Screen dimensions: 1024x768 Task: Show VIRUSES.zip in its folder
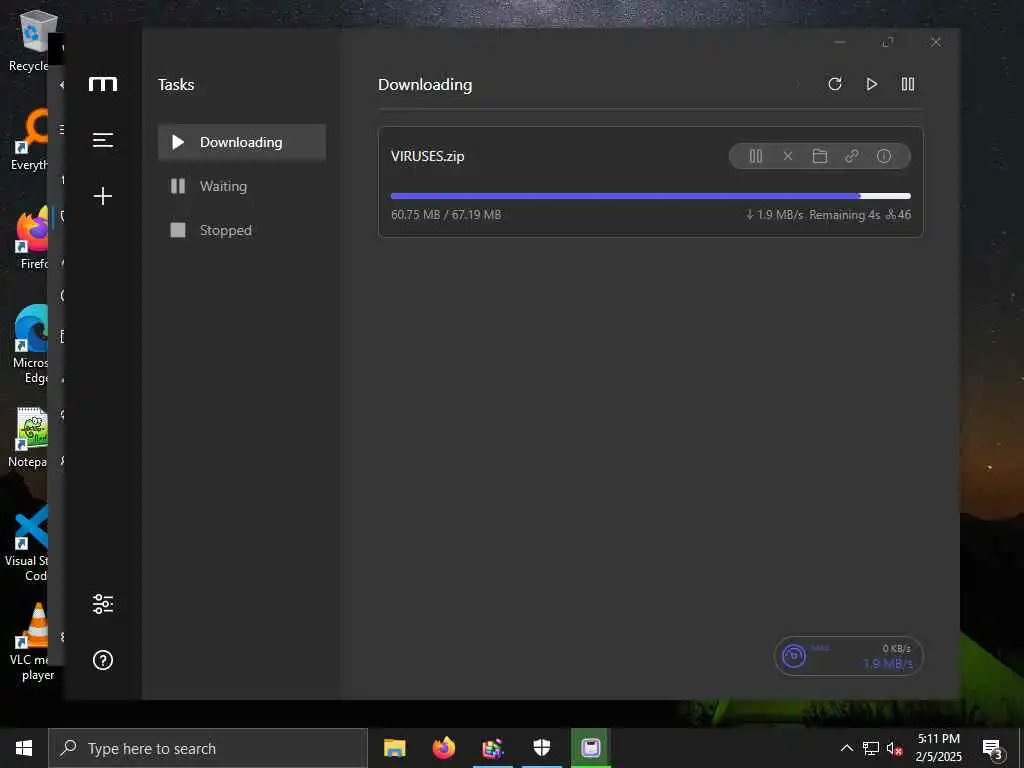tap(820, 156)
